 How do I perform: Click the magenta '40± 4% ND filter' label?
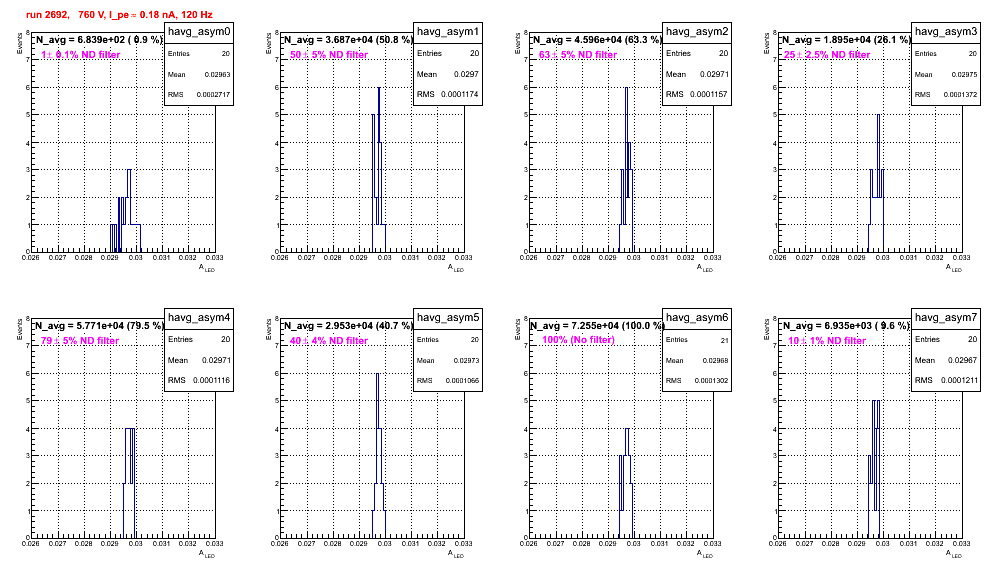pos(329,341)
